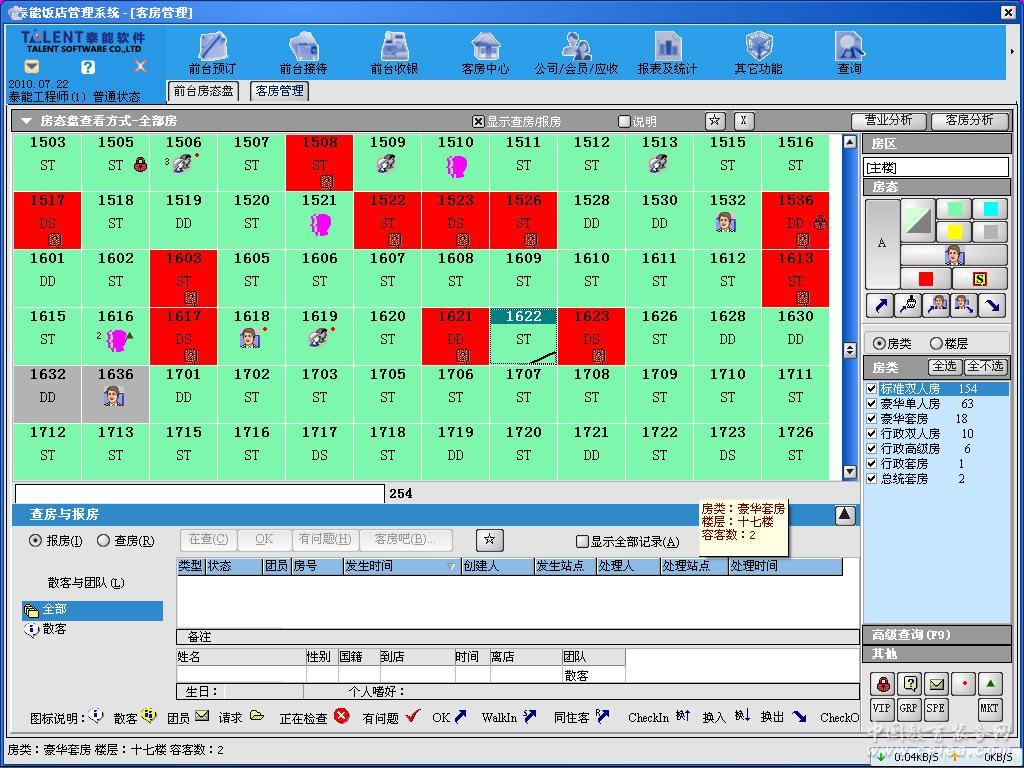Click the 查询 search icon in toolbar

[849, 53]
